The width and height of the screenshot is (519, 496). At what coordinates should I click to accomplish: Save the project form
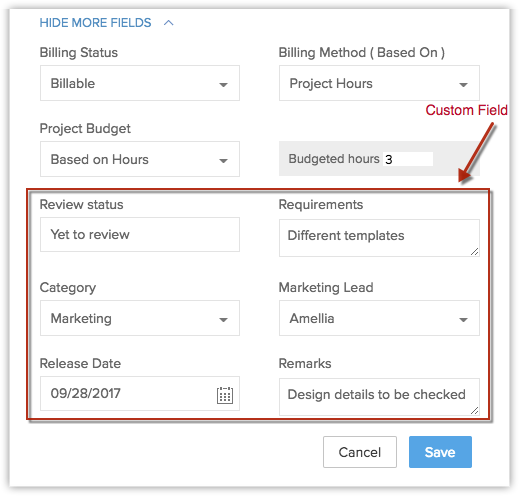pos(440,452)
